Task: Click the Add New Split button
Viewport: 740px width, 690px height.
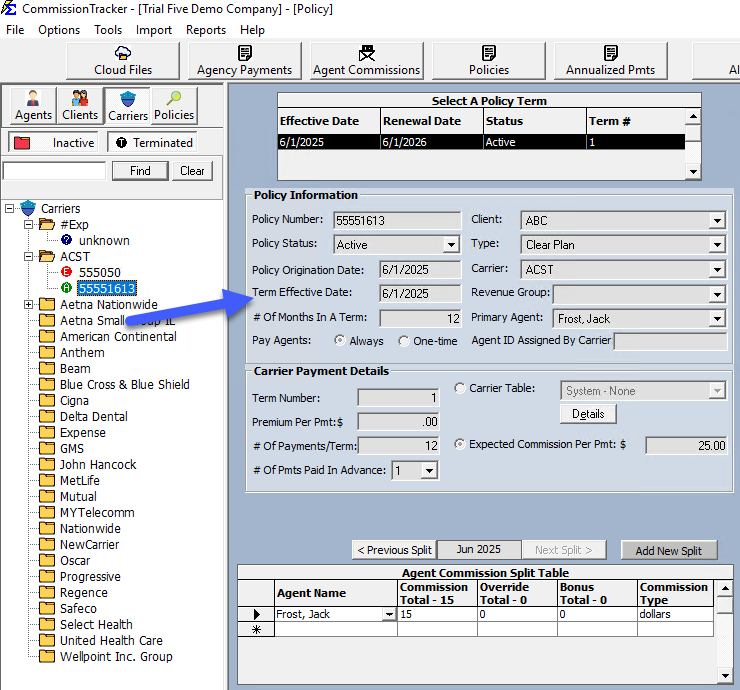Action: pyautogui.click(x=669, y=551)
